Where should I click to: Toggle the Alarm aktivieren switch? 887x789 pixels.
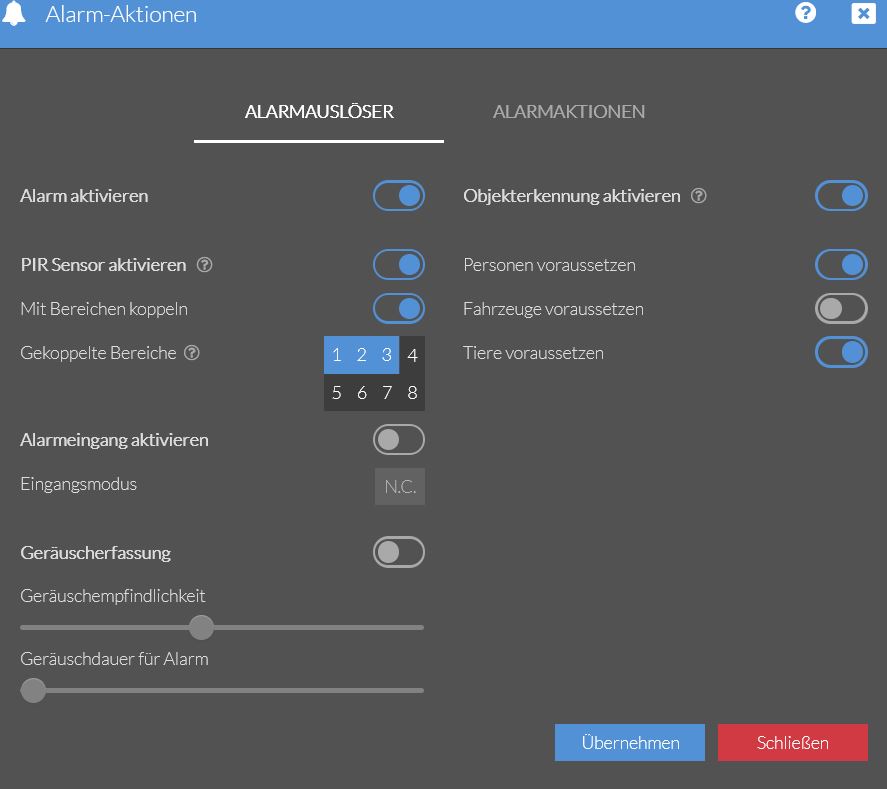(x=399, y=196)
